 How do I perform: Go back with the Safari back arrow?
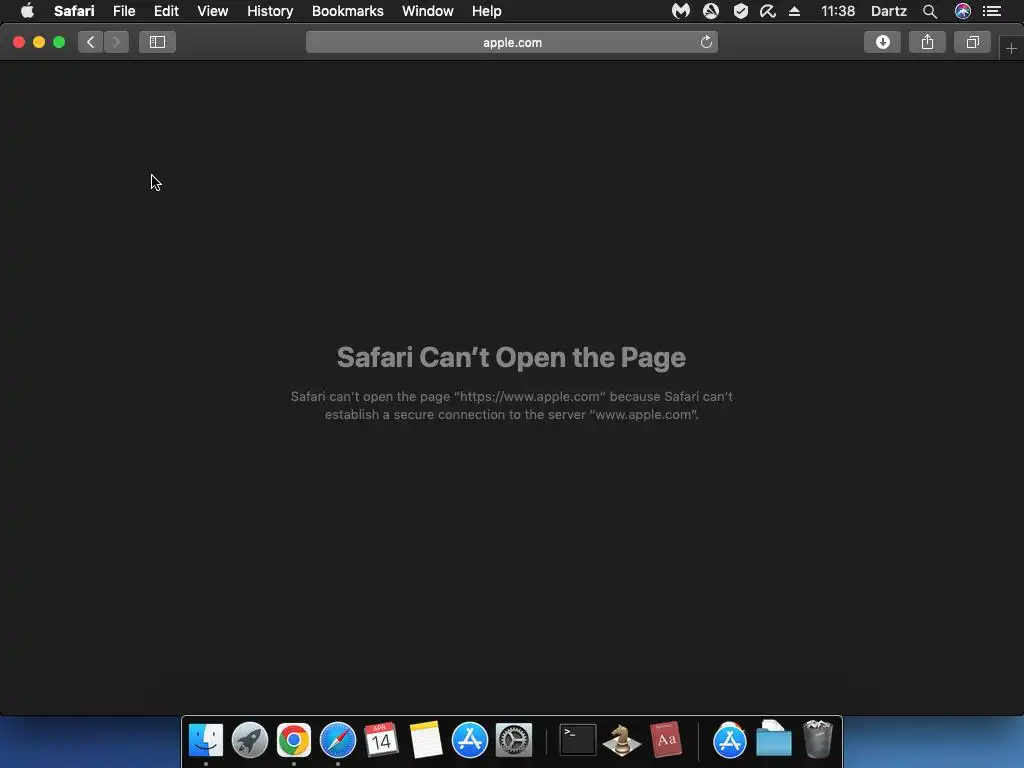pos(91,42)
